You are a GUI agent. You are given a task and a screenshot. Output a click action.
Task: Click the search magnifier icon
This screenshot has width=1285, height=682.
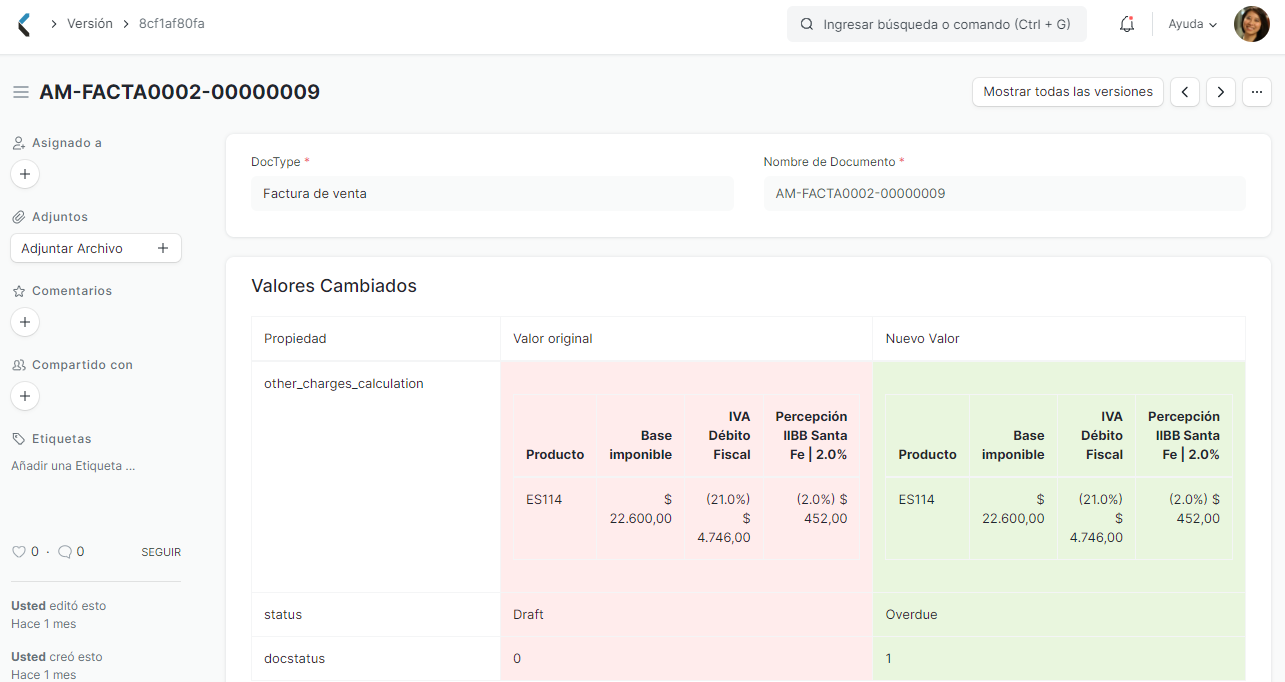point(807,24)
